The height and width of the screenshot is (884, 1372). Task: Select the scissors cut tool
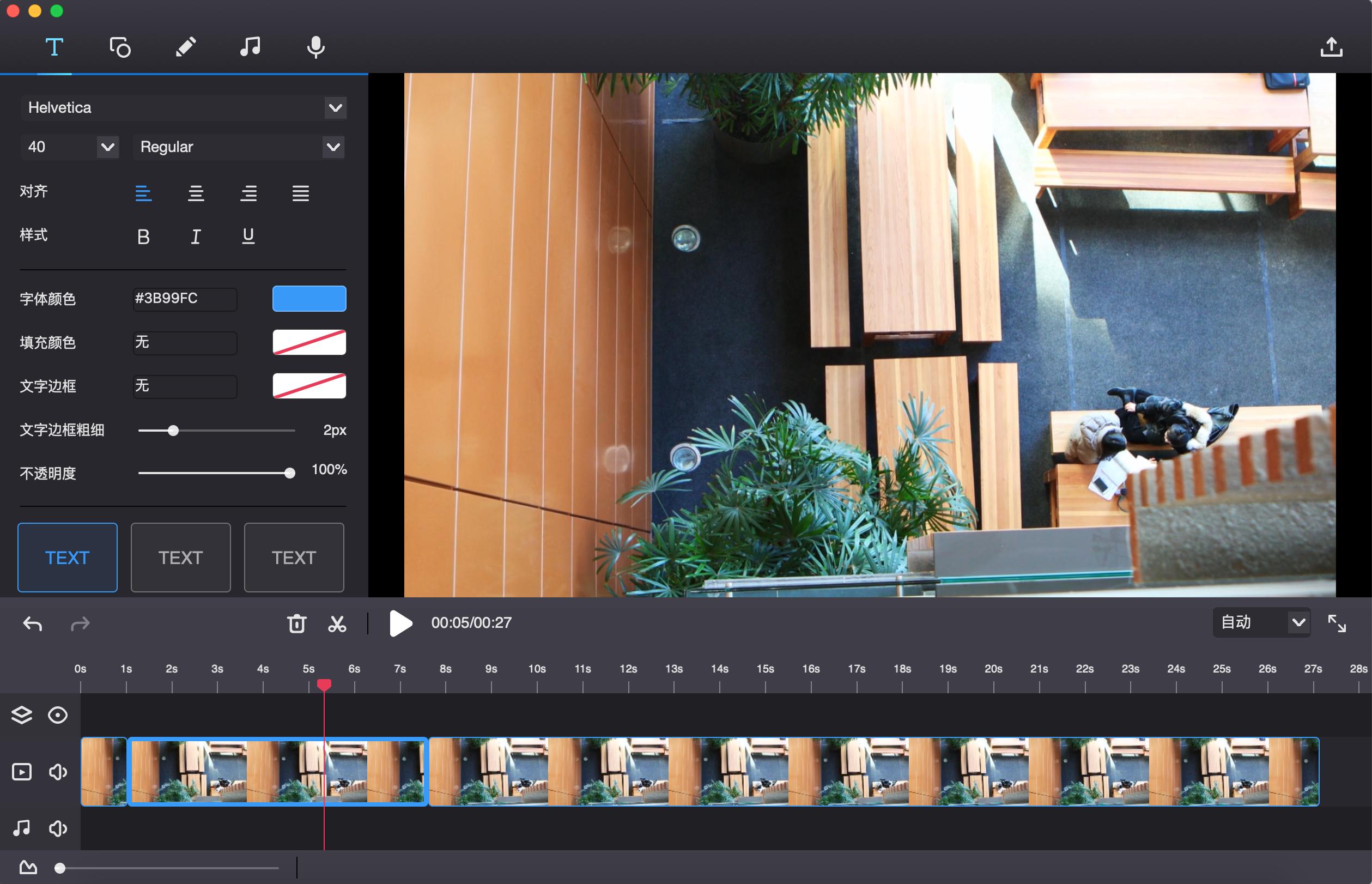pyautogui.click(x=337, y=623)
